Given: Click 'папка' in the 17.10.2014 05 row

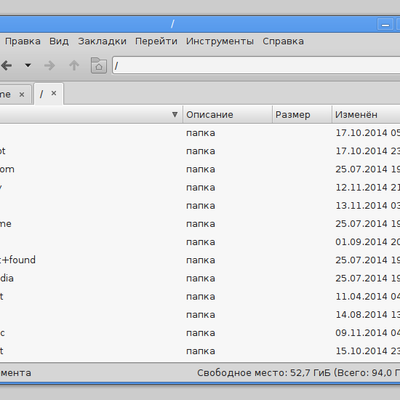Looking at the screenshot, I should (200, 133).
